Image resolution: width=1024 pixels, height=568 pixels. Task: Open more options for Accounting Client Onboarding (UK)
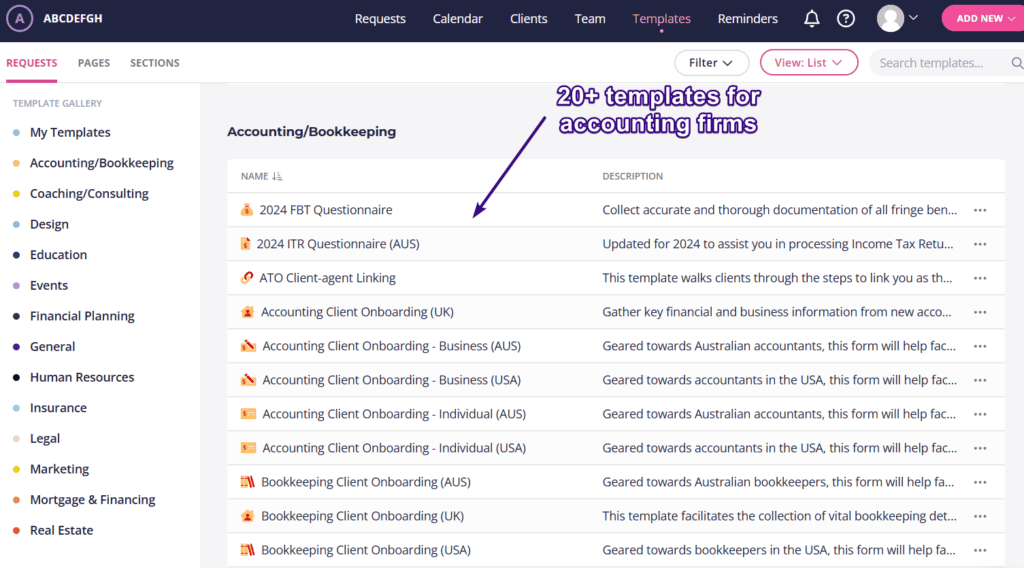pyautogui.click(x=980, y=312)
